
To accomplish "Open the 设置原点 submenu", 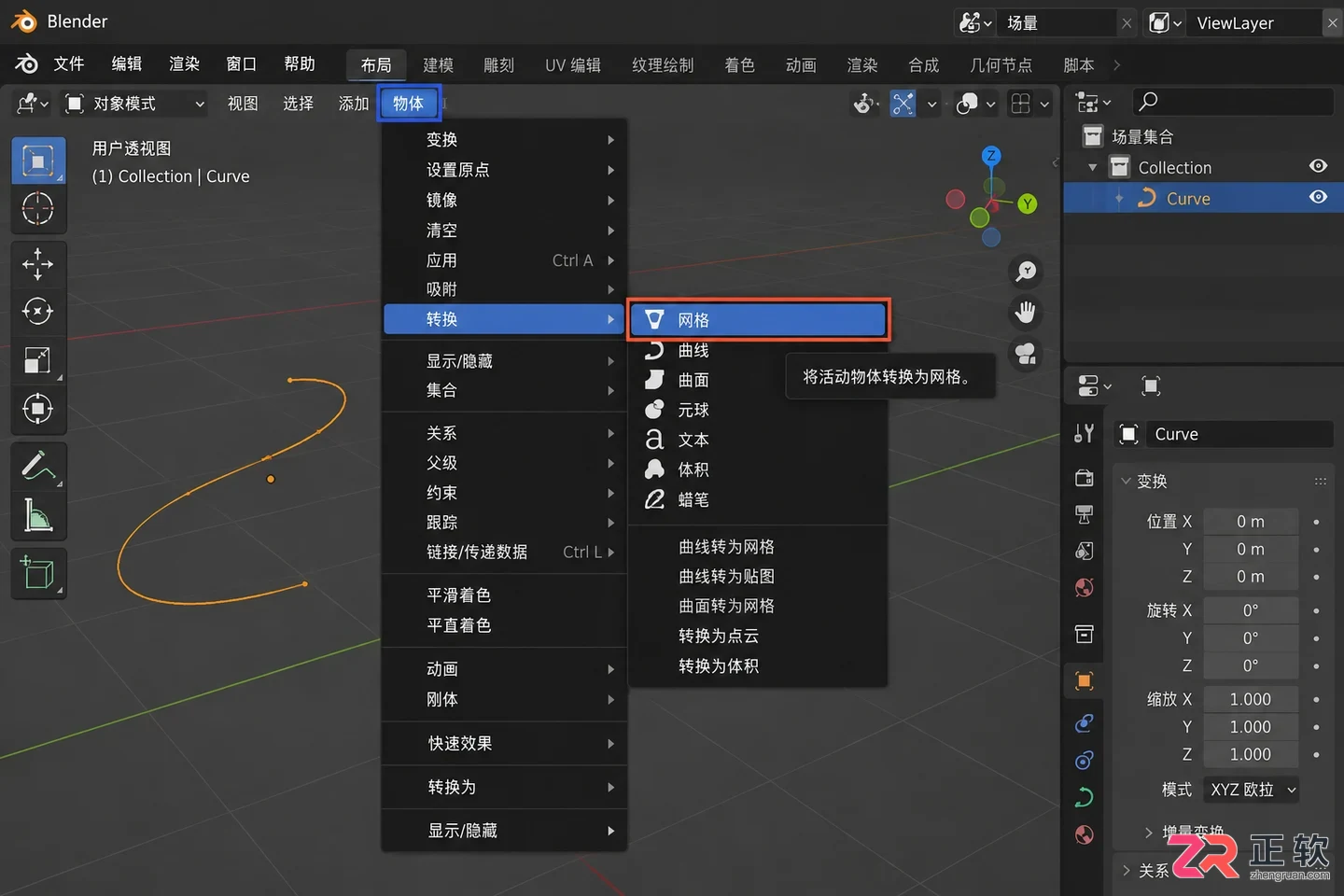I will click(x=504, y=170).
